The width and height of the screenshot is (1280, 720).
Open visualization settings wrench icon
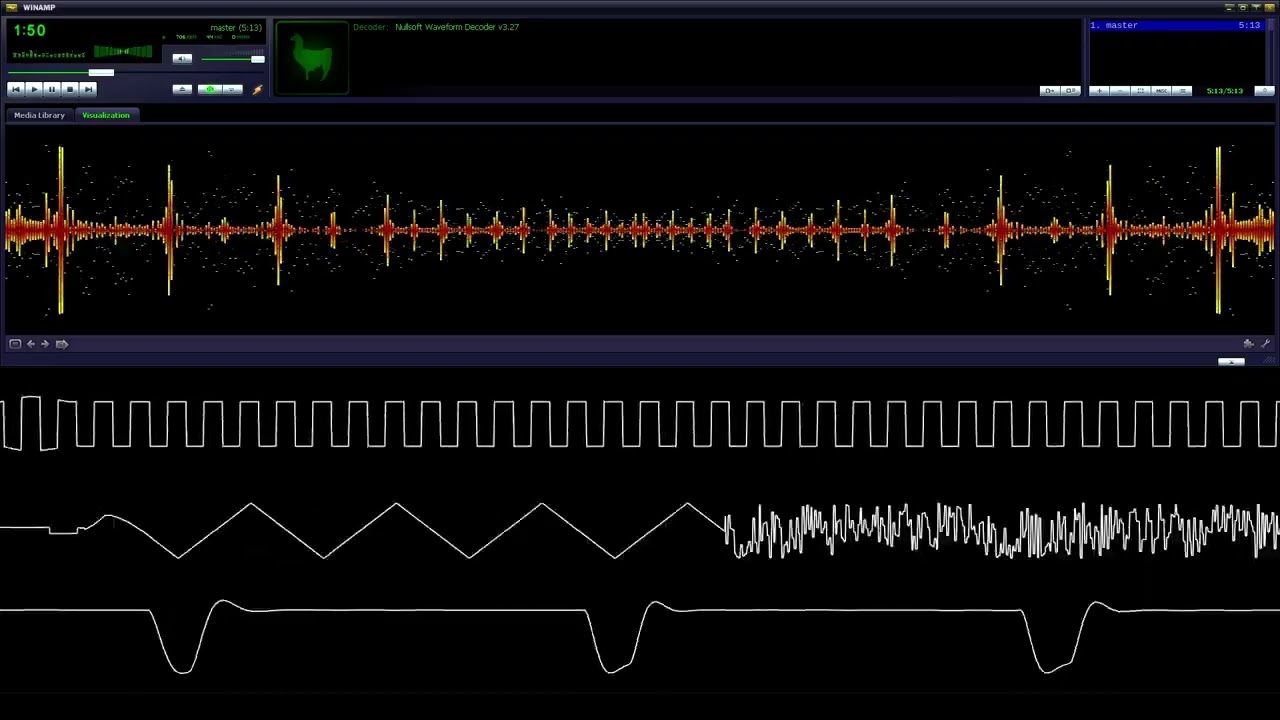pyautogui.click(x=1265, y=344)
